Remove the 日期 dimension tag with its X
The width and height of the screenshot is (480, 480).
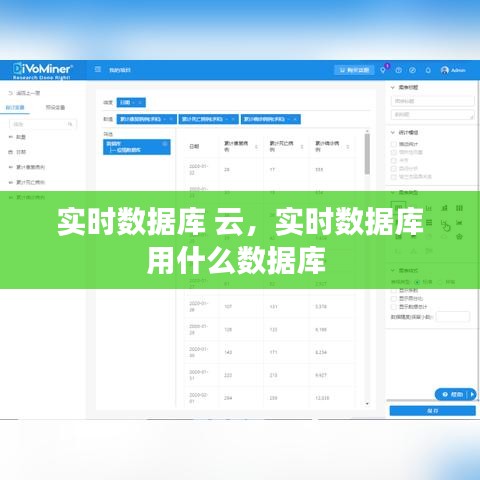pos(140,103)
